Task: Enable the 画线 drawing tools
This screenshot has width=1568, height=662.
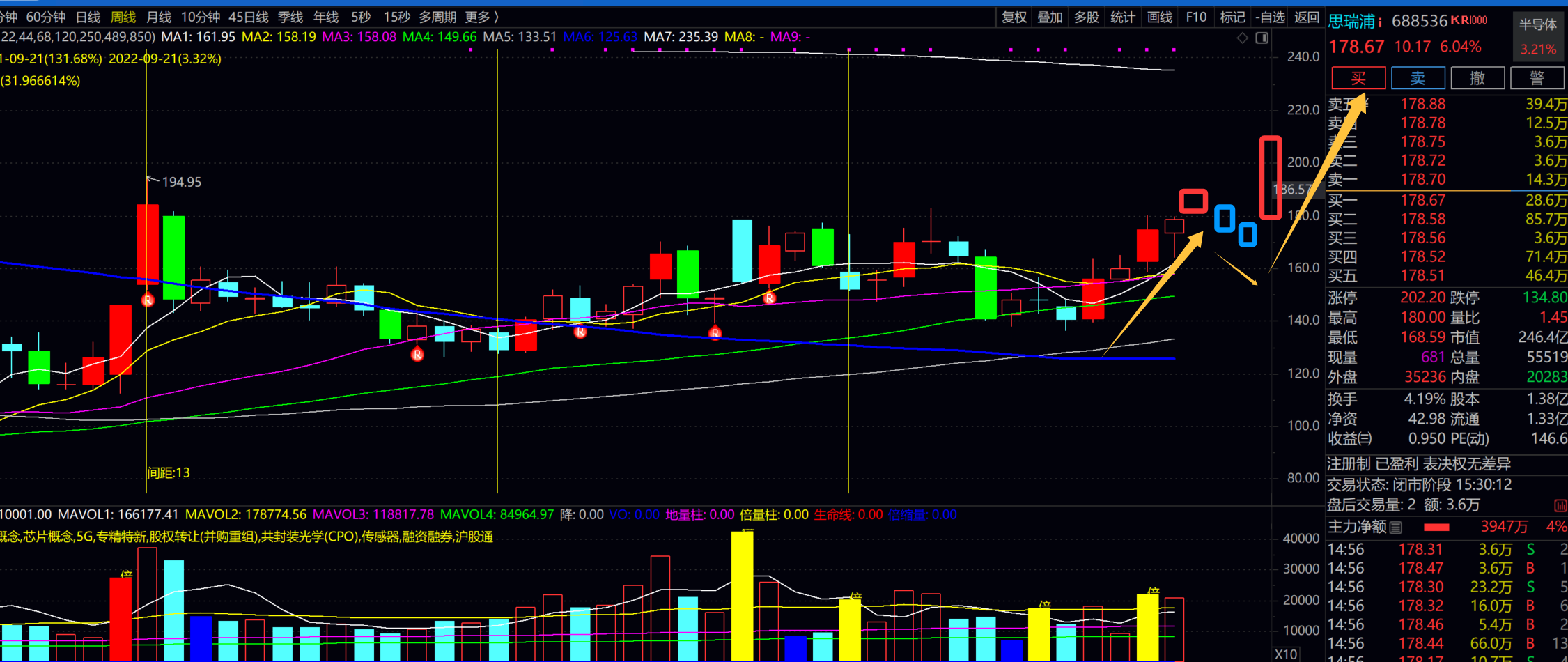Action: [x=1159, y=17]
